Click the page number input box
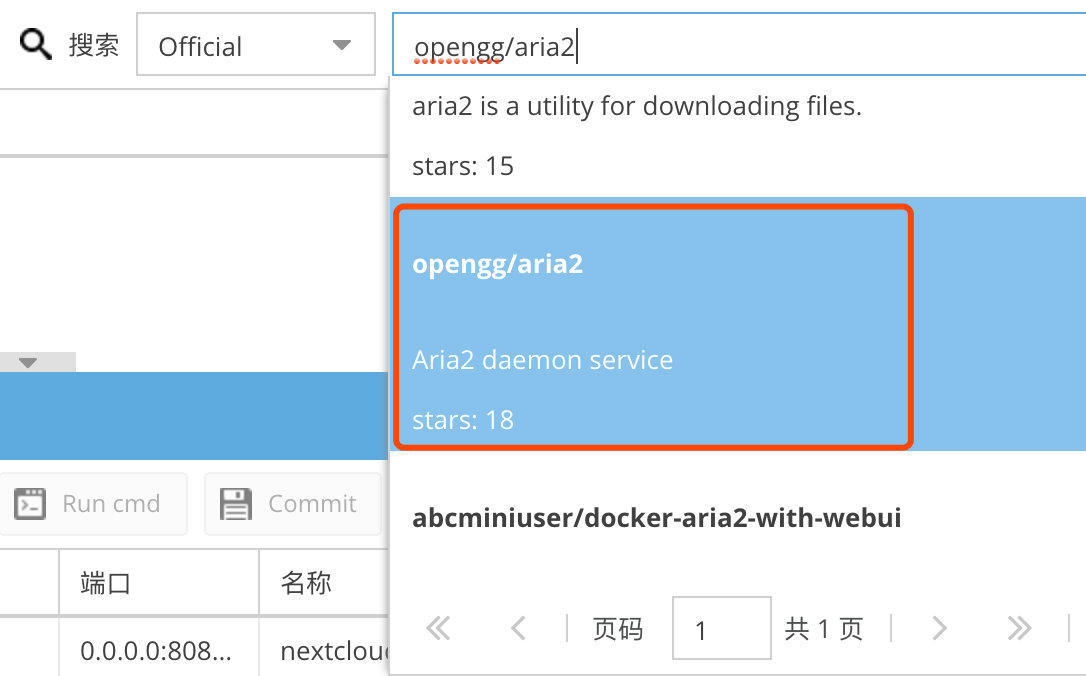This screenshot has height=676, width=1086. [721, 628]
